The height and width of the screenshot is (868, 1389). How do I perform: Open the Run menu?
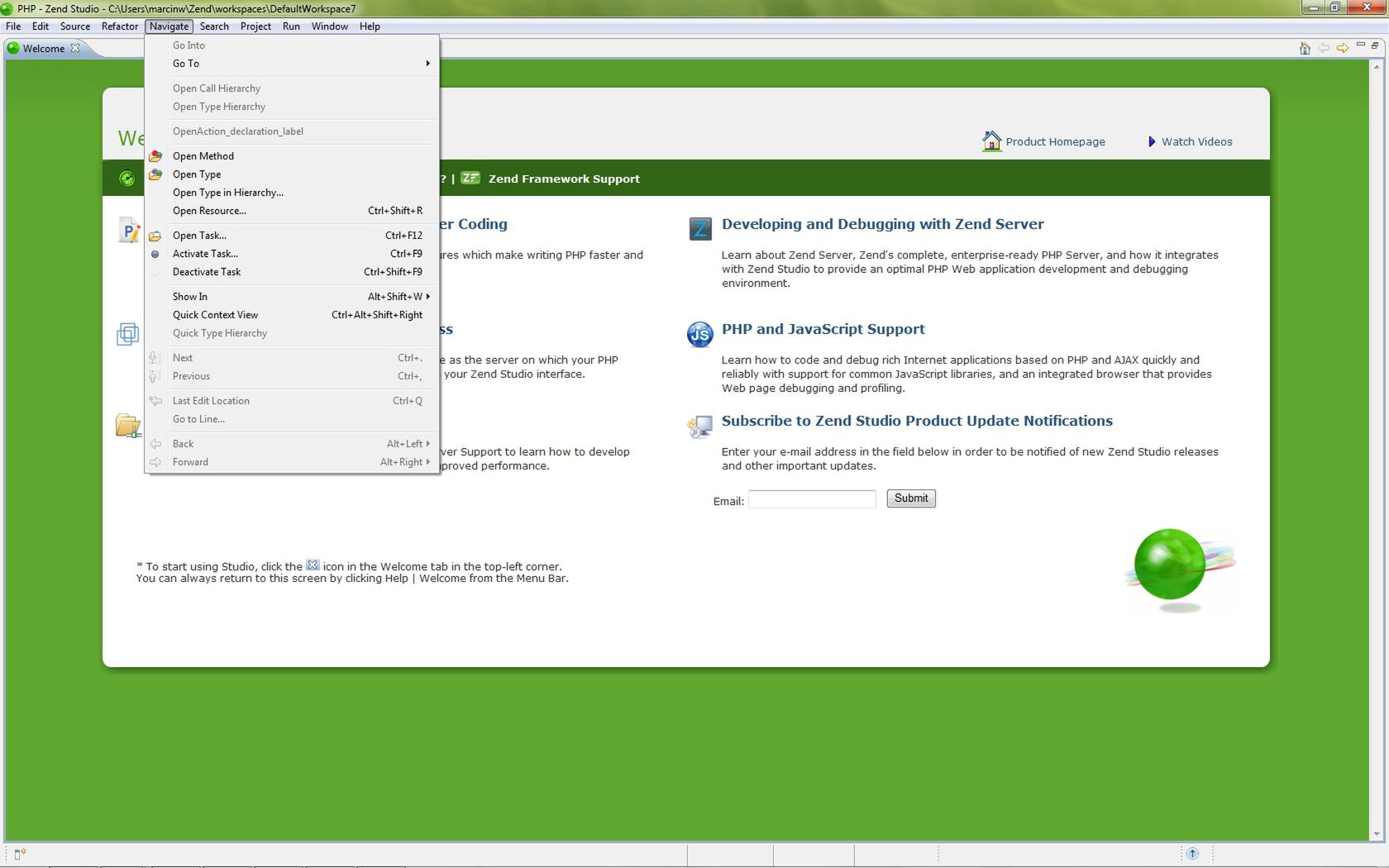pos(291,26)
